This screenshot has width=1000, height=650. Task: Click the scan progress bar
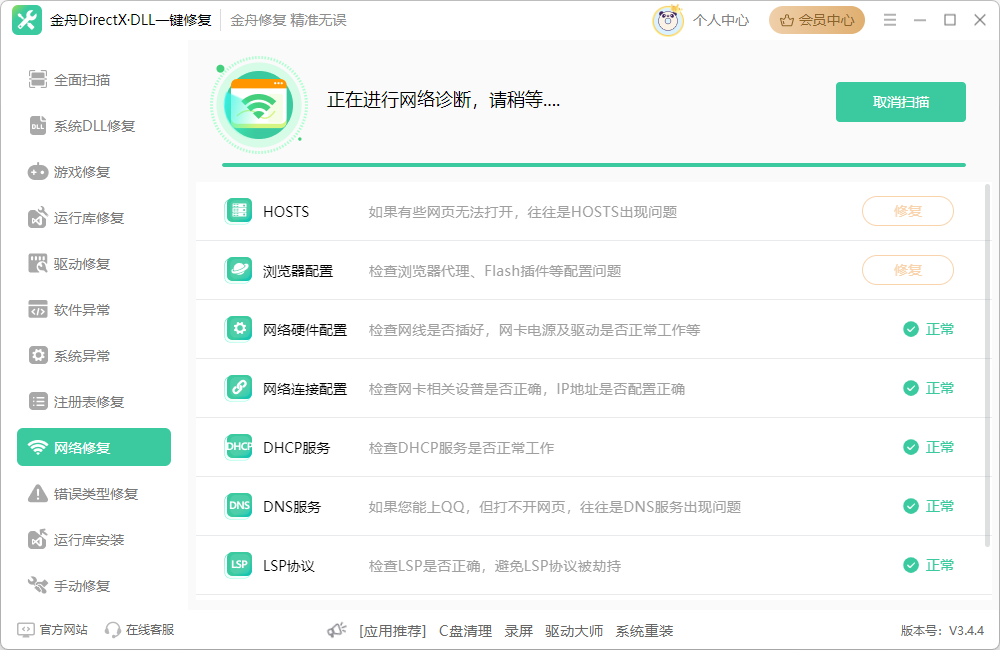[x=594, y=165]
